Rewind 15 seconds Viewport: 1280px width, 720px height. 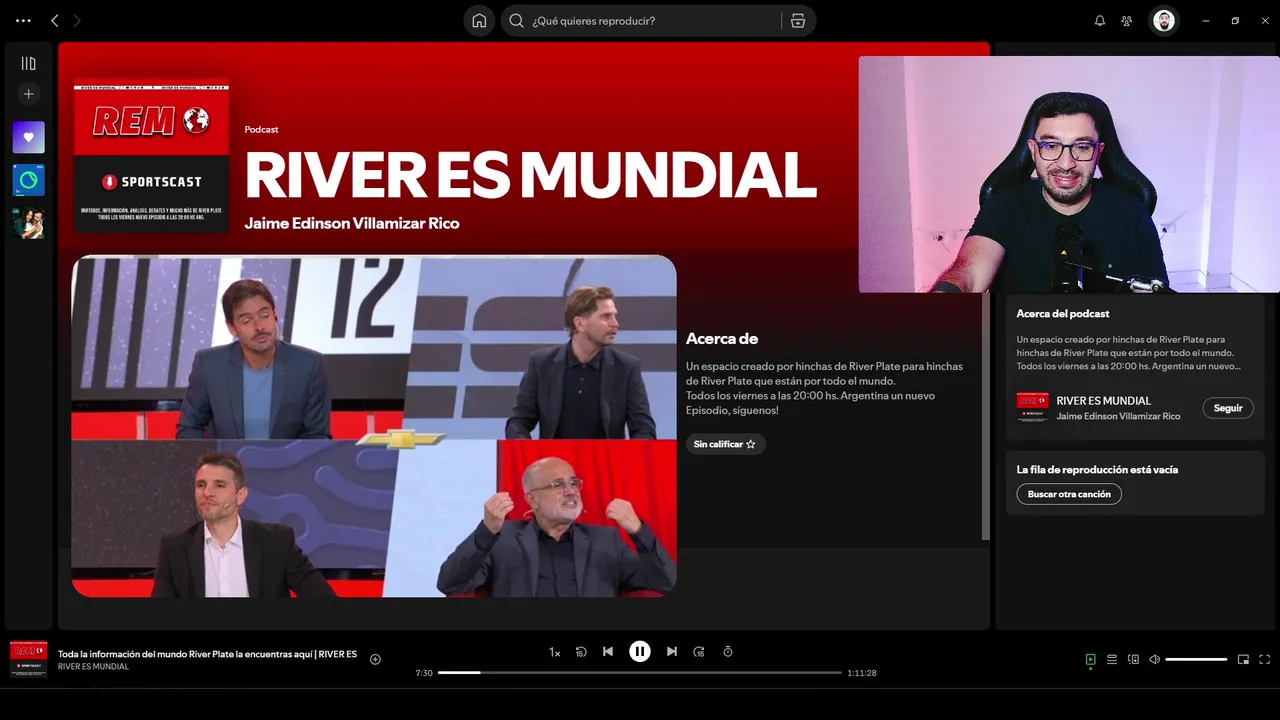point(581,652)
